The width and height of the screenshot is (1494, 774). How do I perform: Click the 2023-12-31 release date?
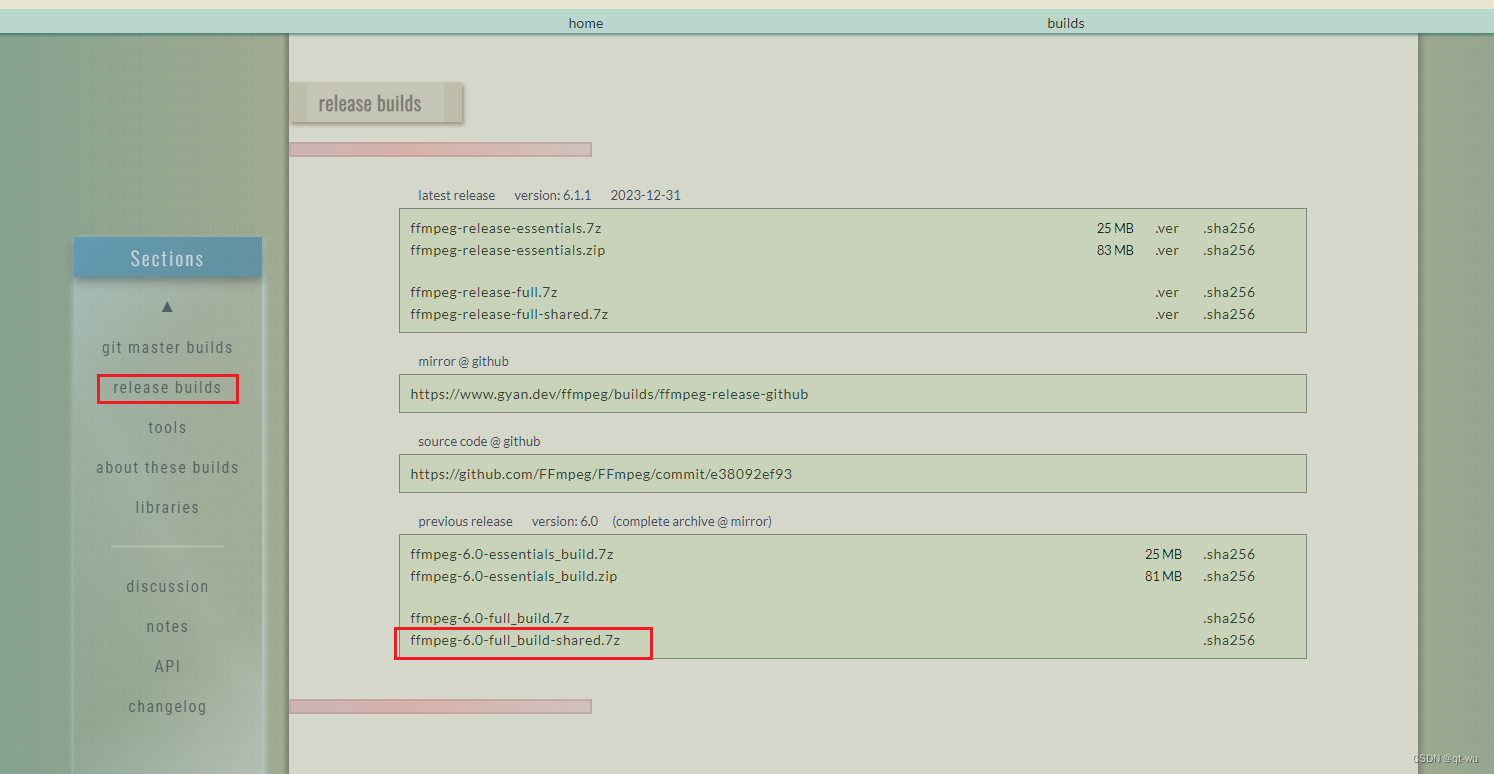tap(646, 196)
